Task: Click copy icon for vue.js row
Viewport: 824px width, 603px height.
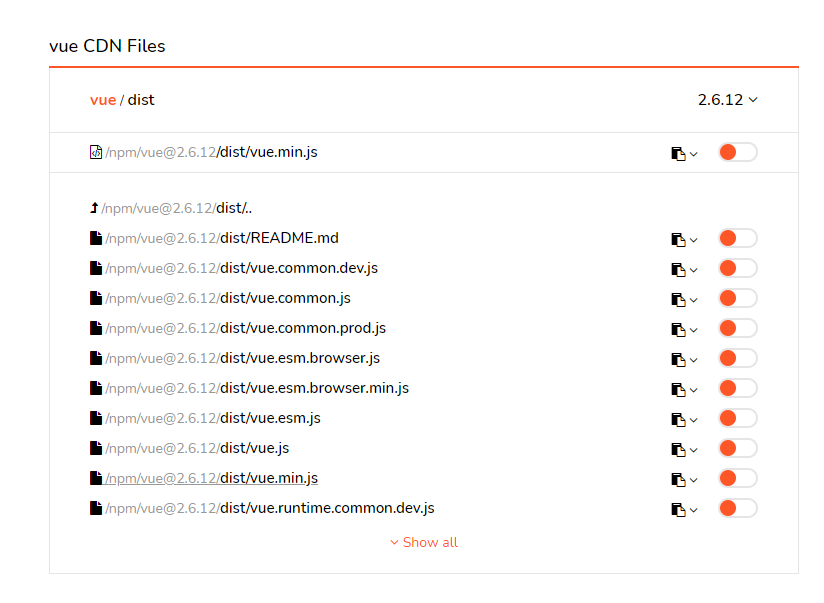Action: pos(678,449)
